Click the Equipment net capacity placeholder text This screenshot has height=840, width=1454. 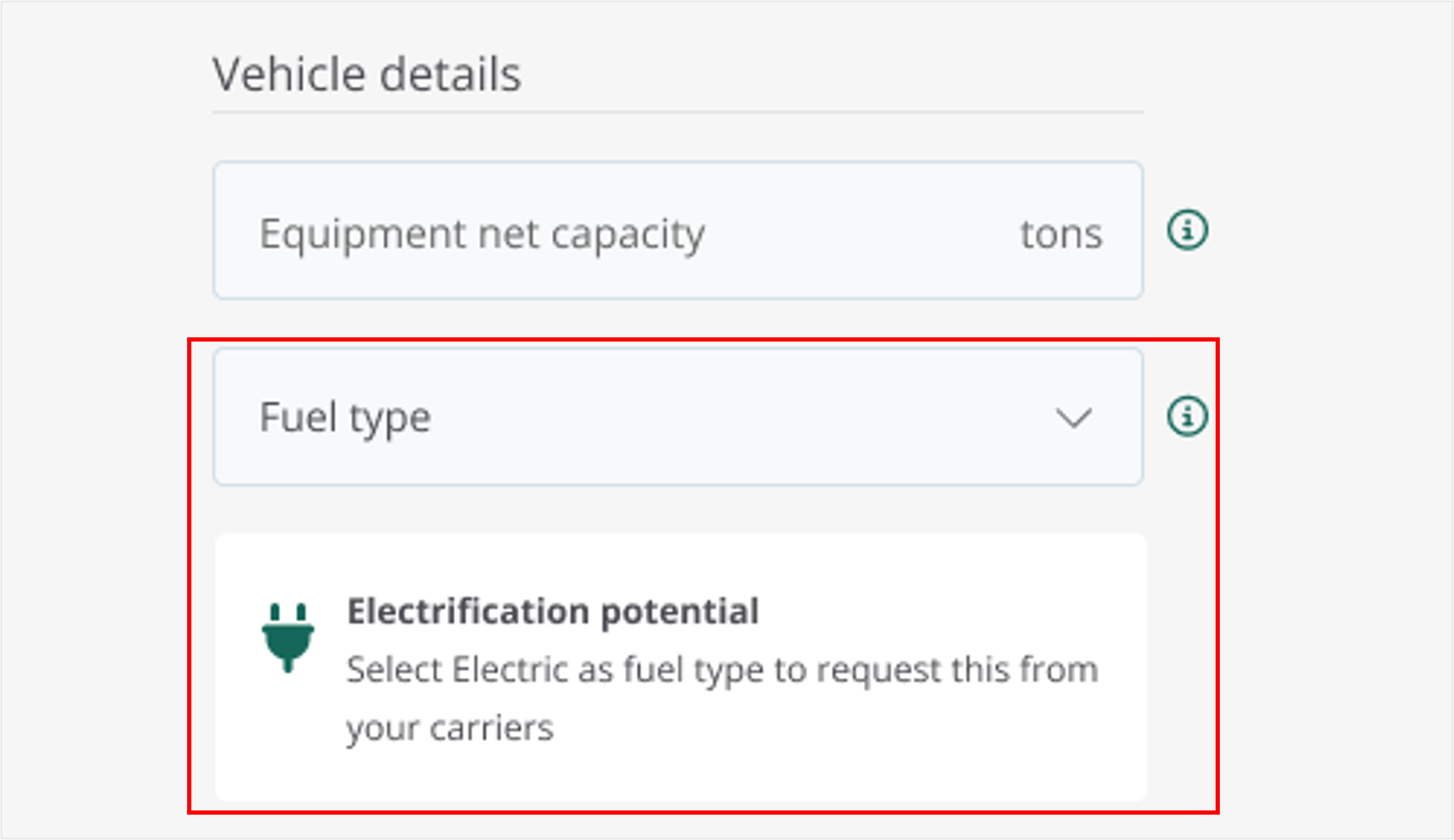482,235
